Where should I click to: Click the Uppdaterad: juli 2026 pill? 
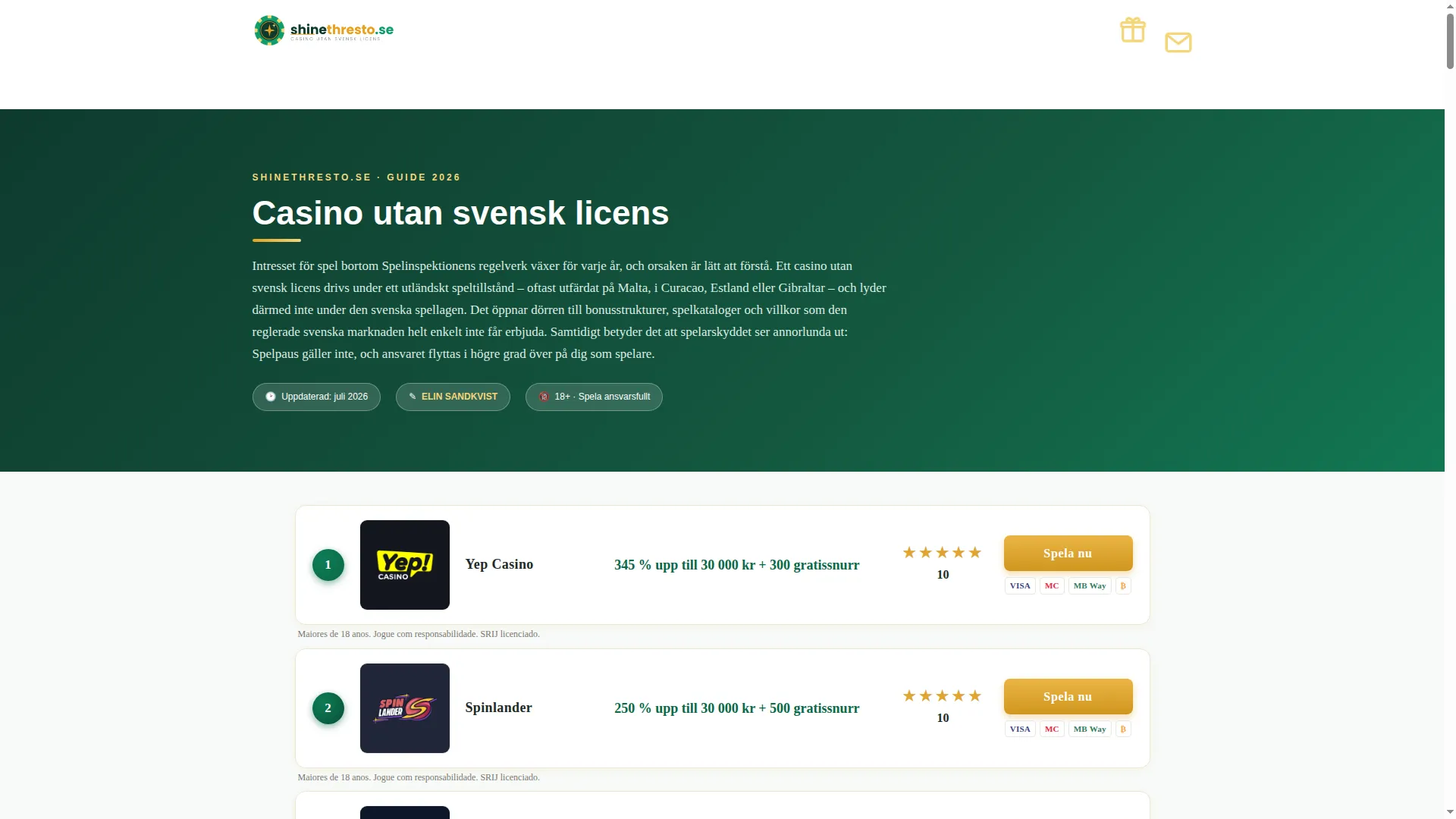point(316,397)
